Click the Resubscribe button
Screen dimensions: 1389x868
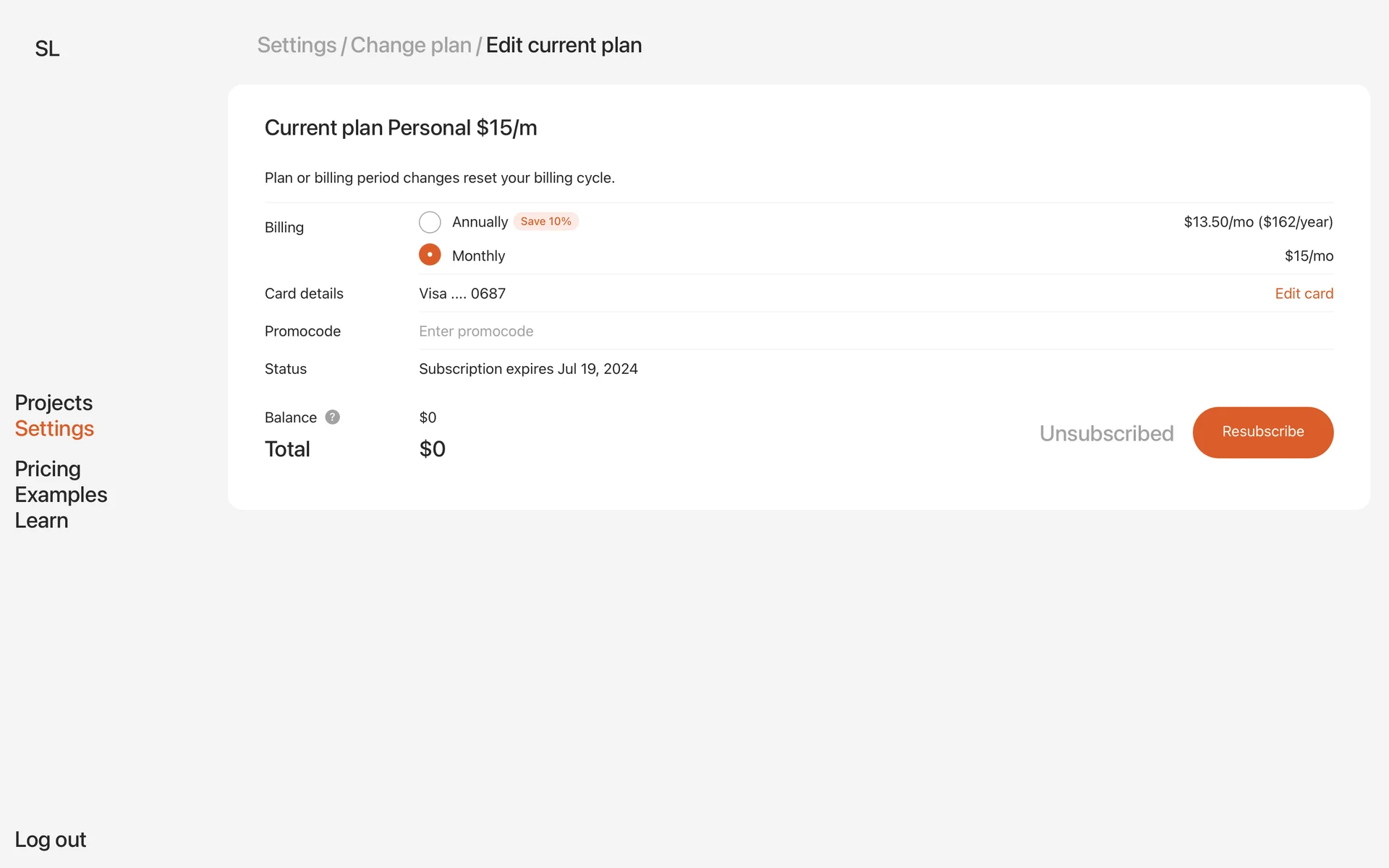pos(1262,432)
